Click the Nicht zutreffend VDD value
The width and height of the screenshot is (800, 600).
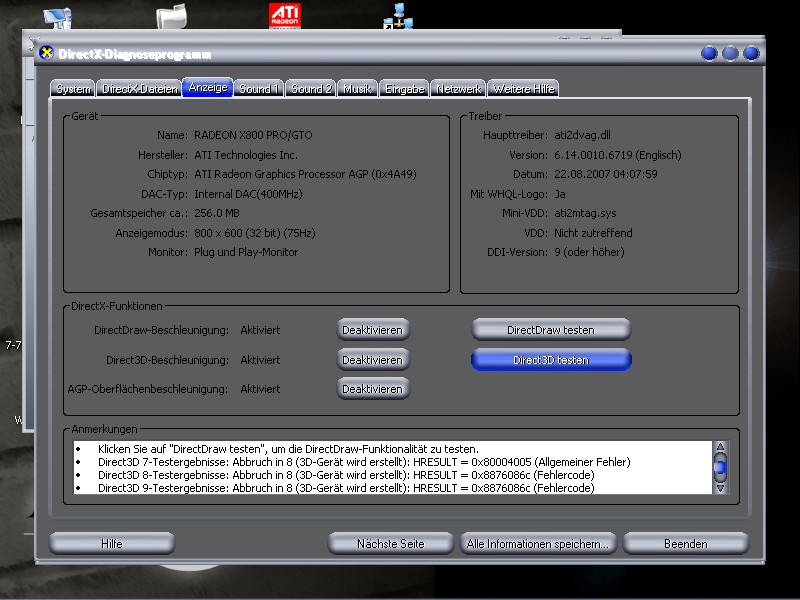[593, 233]
